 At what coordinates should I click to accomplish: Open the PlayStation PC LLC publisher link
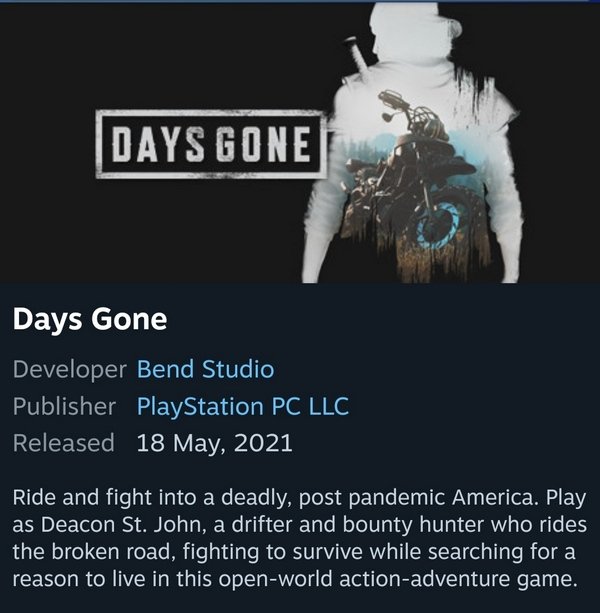coord(243,407)
